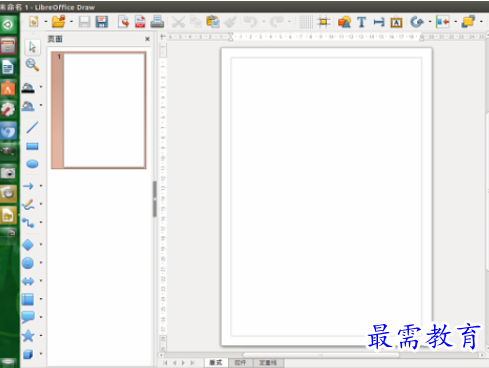Screen dimensions: 489x368
Task: Click the Arrange stacked squares icon
Action: point(468,22)
